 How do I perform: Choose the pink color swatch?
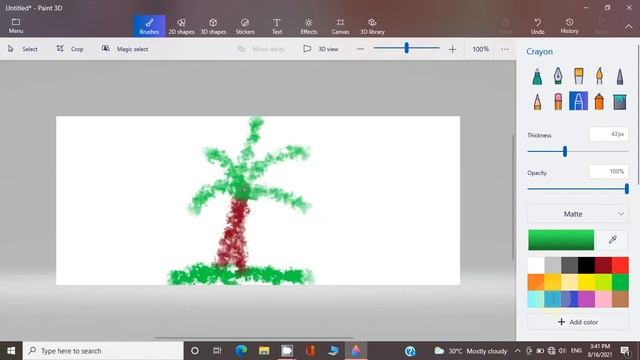tap(603, 299)
